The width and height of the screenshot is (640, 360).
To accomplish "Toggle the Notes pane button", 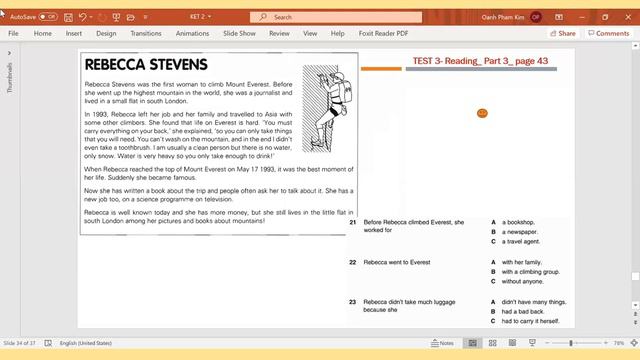I will tap(442, 343).
